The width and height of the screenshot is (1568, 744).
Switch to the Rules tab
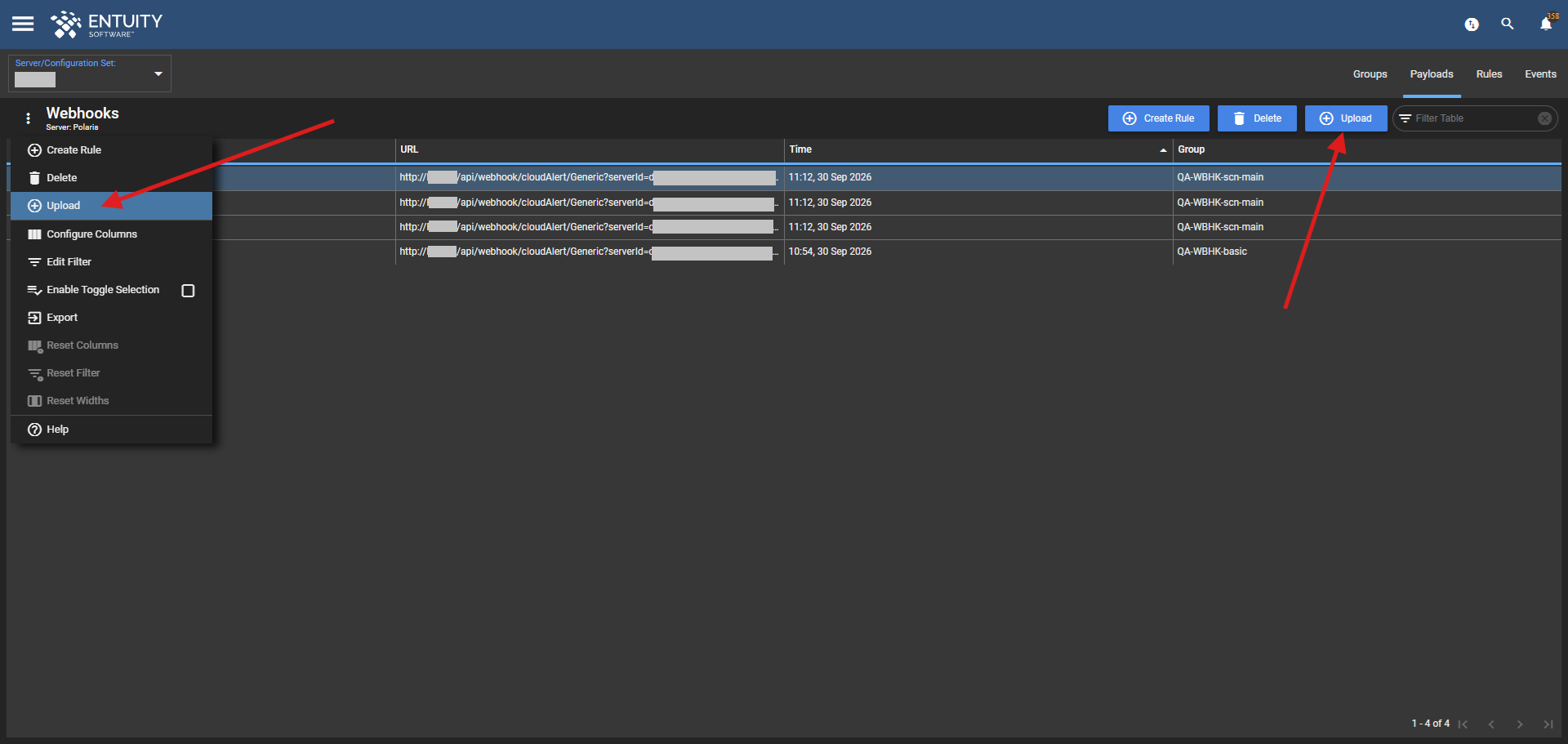[x=1489, y=74]
